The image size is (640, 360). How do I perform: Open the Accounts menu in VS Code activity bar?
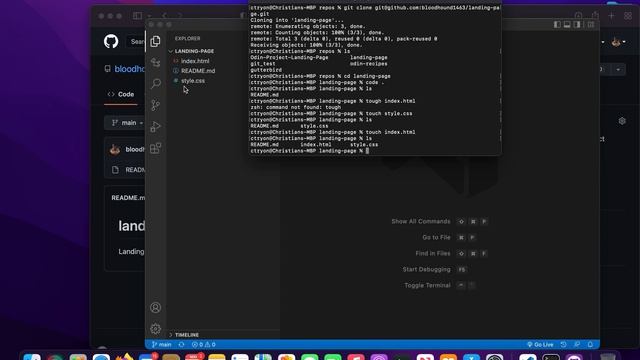tap(156, 307)
